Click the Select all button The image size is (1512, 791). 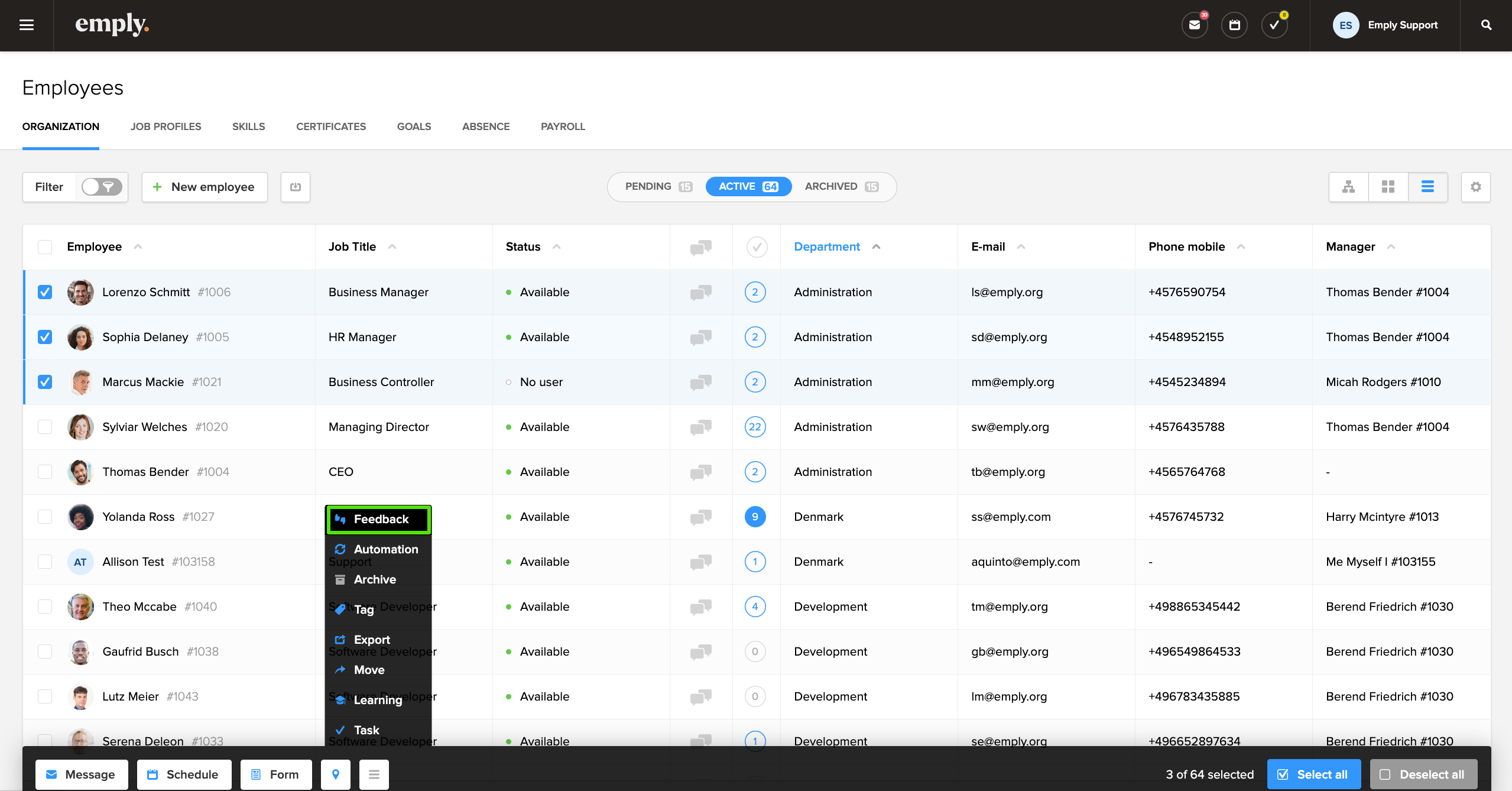[1313, 774]
